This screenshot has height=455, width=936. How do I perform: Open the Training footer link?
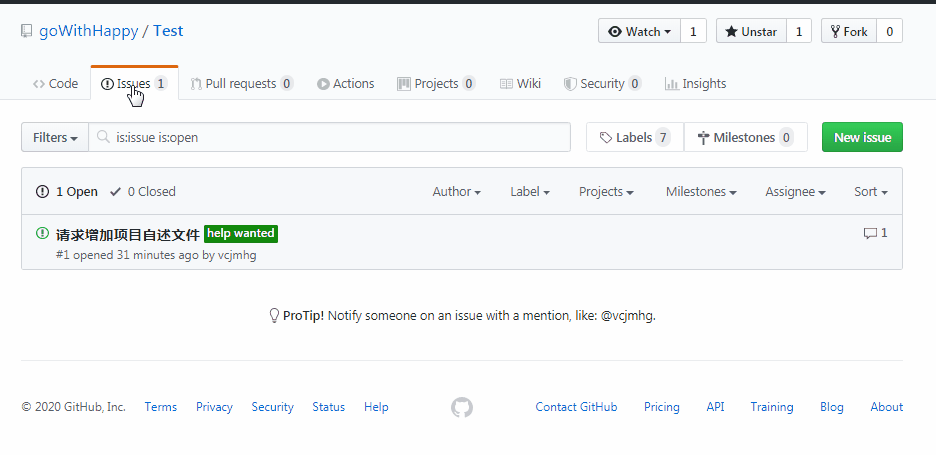click(772, 407)
